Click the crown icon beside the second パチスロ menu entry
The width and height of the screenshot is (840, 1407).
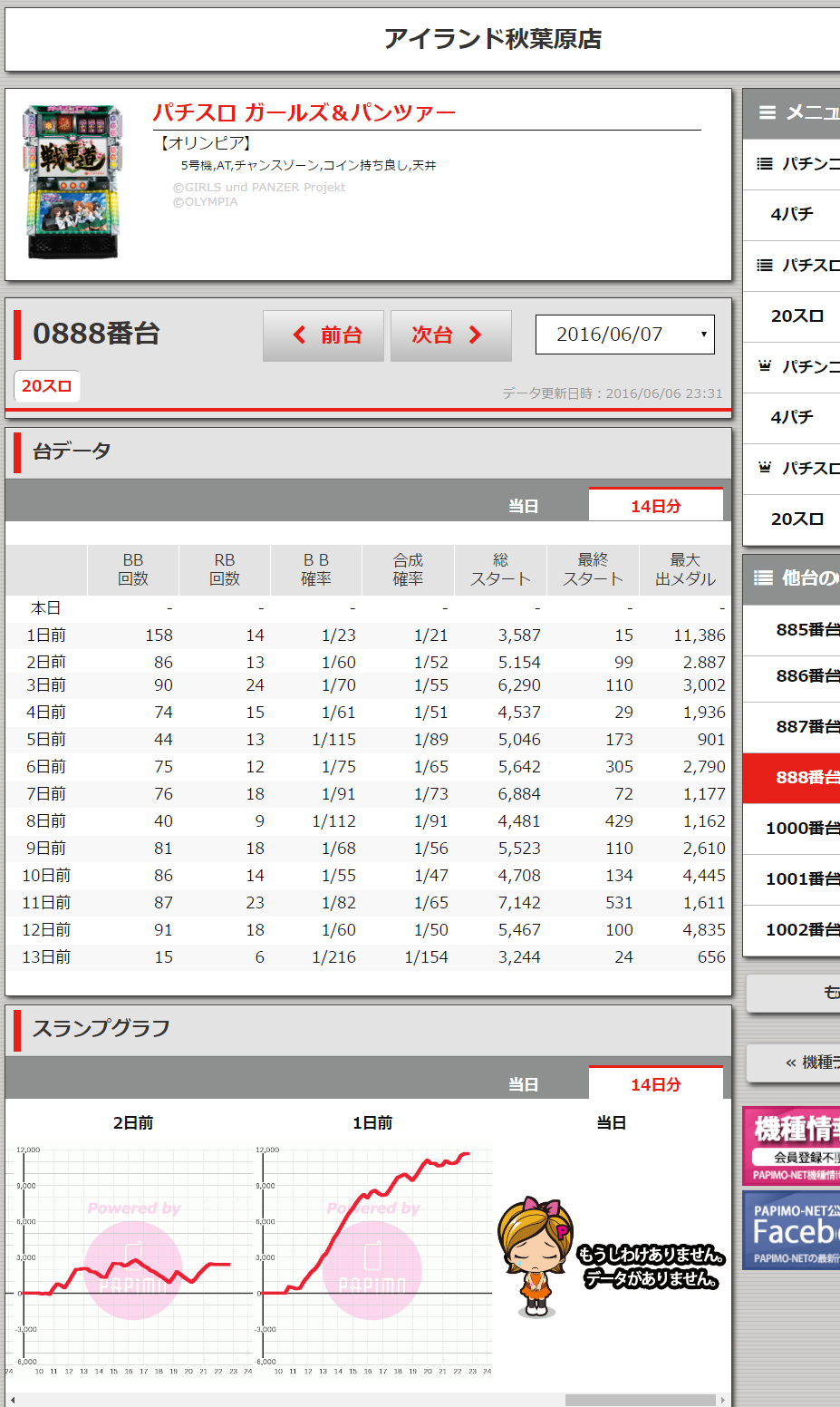(x=765, y=468)
